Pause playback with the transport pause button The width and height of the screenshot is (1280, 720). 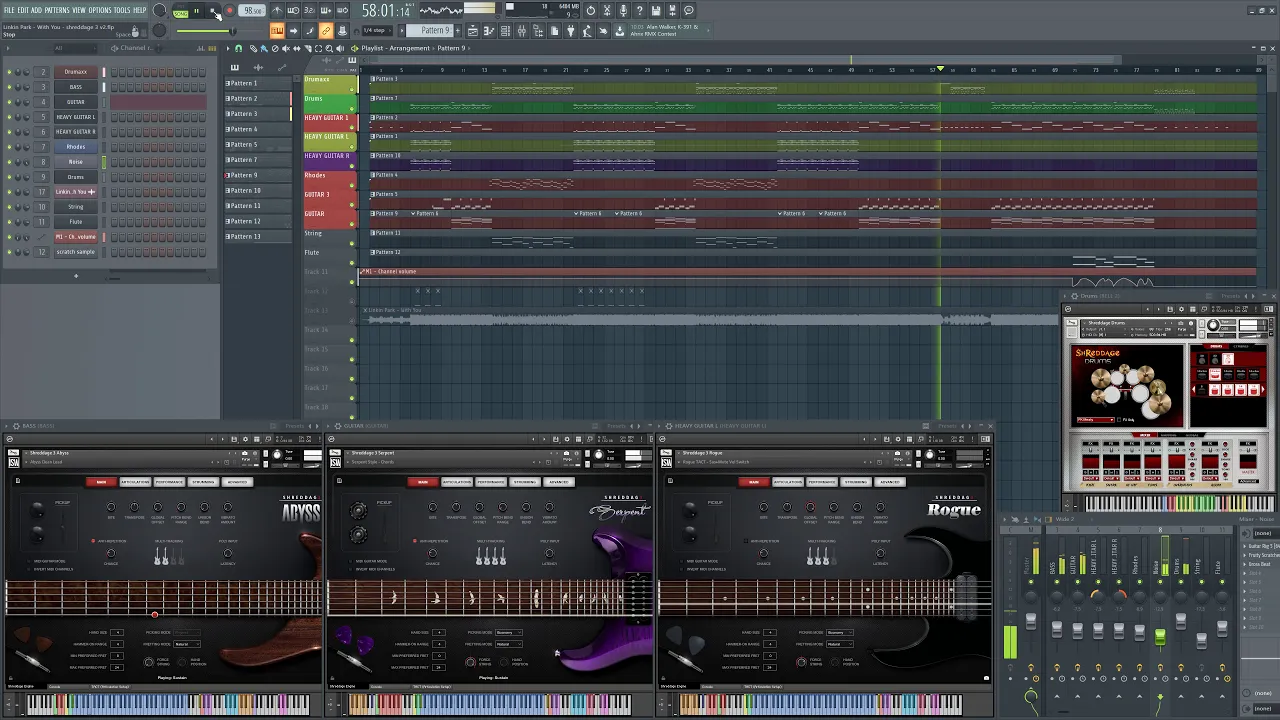(197, 10)
